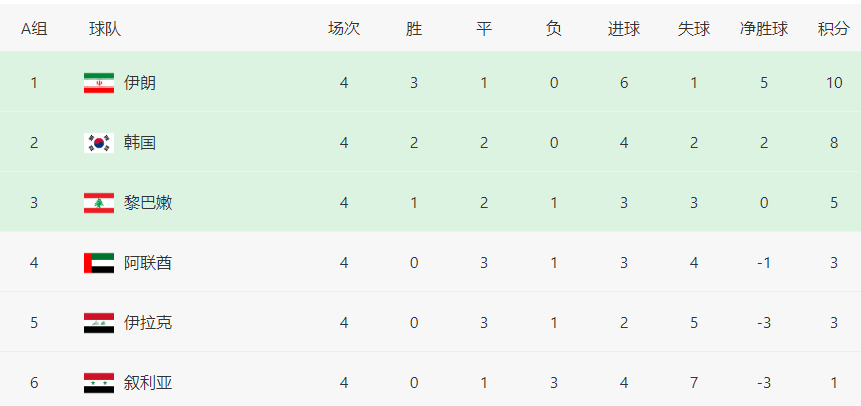Click the Iraq flag icon
This screenshot has width=861, height=406.
99,323
